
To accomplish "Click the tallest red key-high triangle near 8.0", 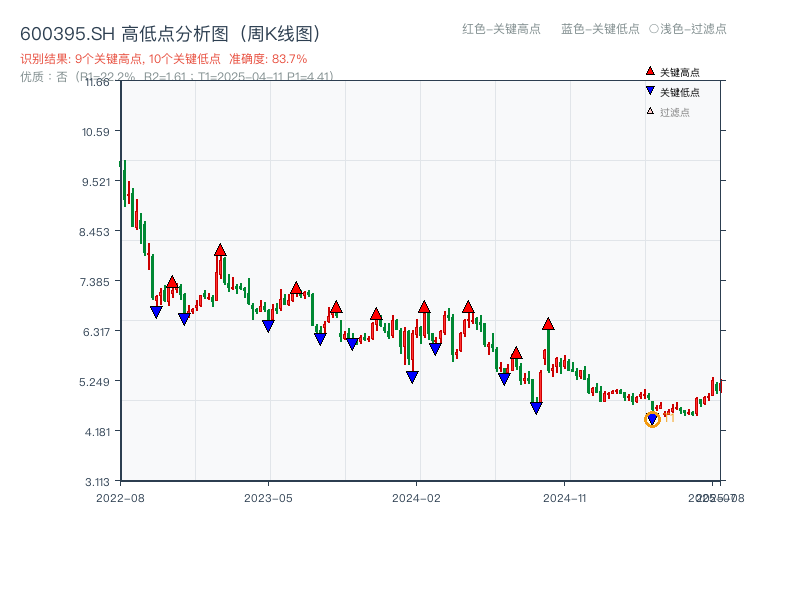I will tap(220, 250).
